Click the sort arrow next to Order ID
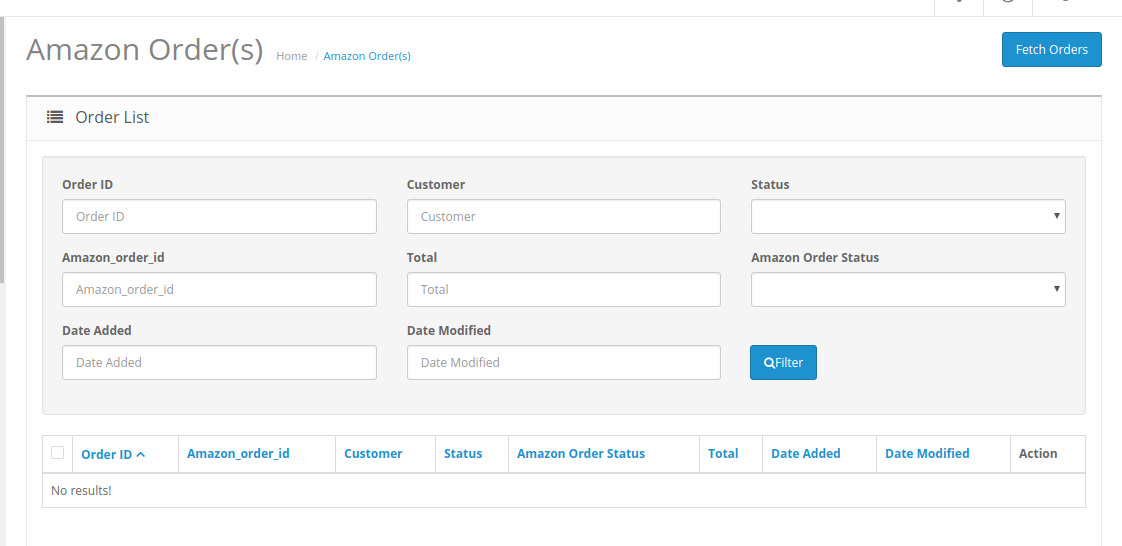The width and height of the screenshot is (1122, 546). click(x=141, y=454)
